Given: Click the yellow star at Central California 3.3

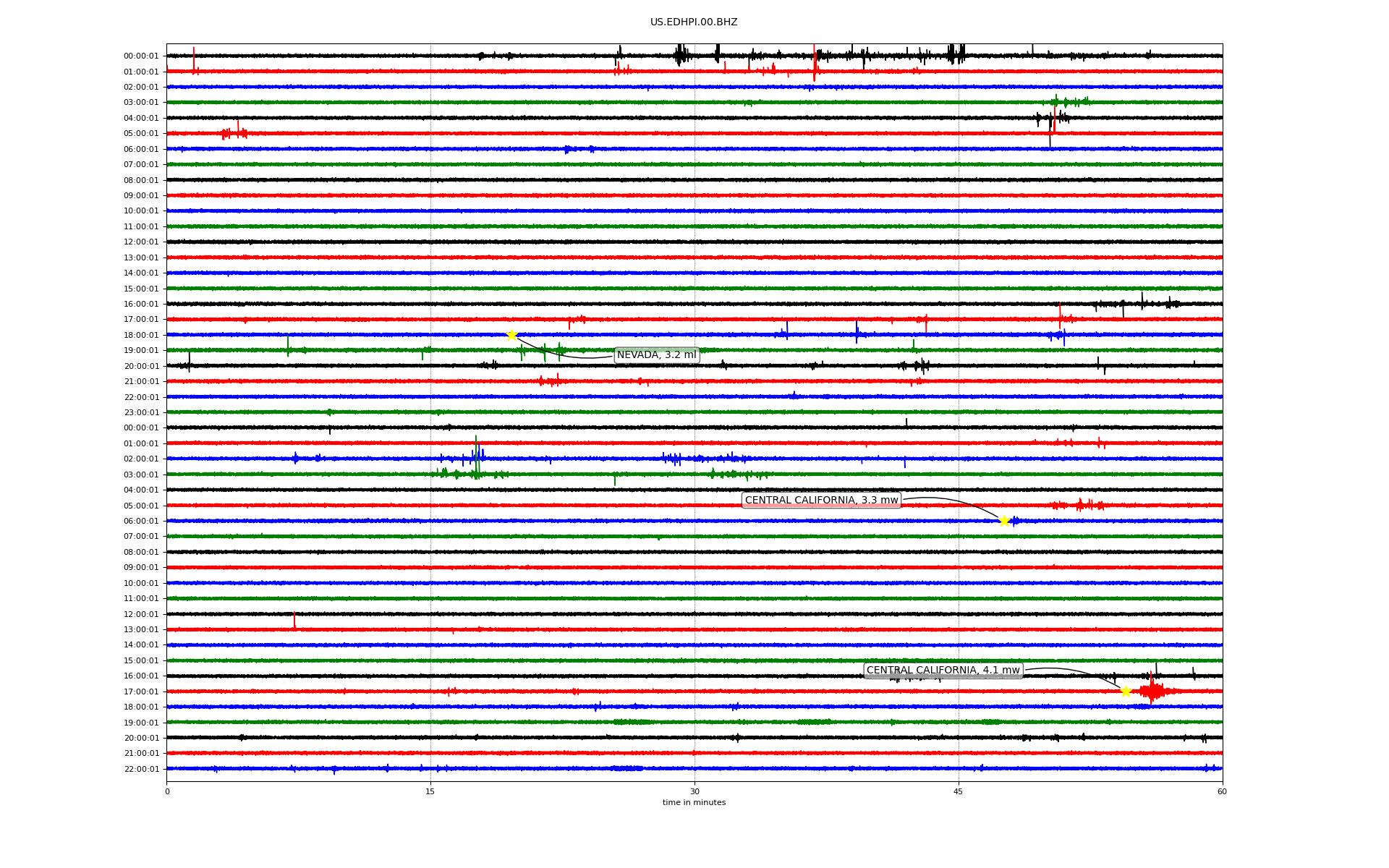Looking at the screenshot, I should point(1004,521).
